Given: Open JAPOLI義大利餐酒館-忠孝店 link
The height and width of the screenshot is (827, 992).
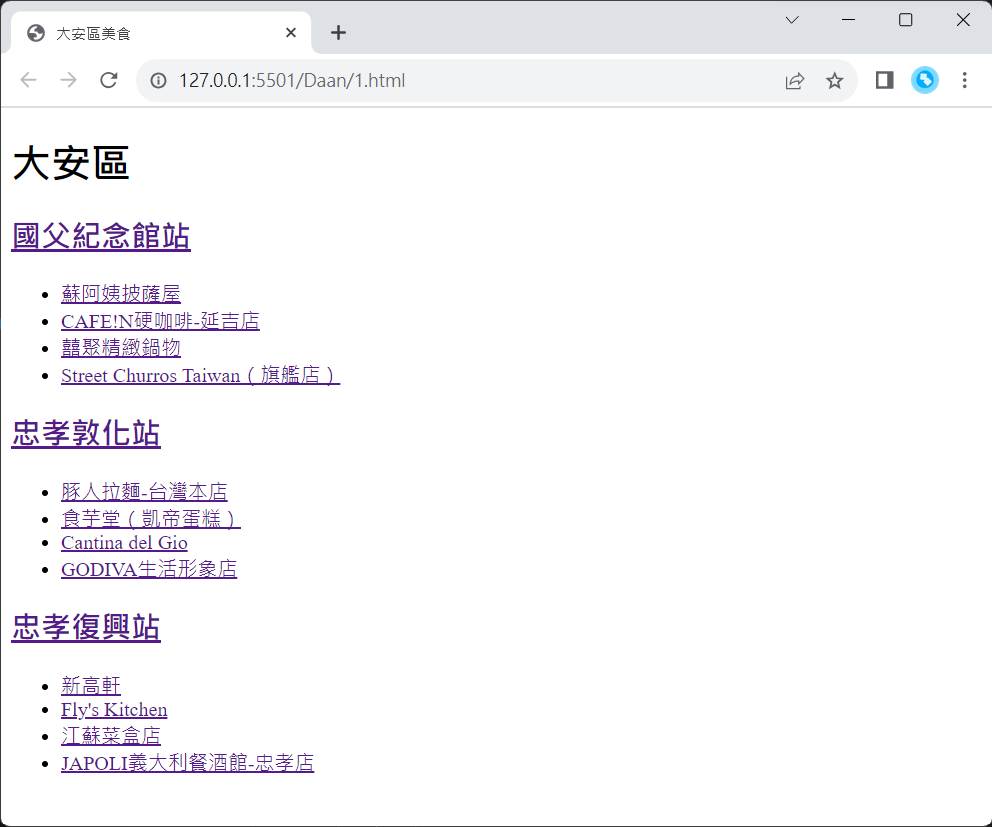Looking at the screenshot, I should (x=187, y=762).
